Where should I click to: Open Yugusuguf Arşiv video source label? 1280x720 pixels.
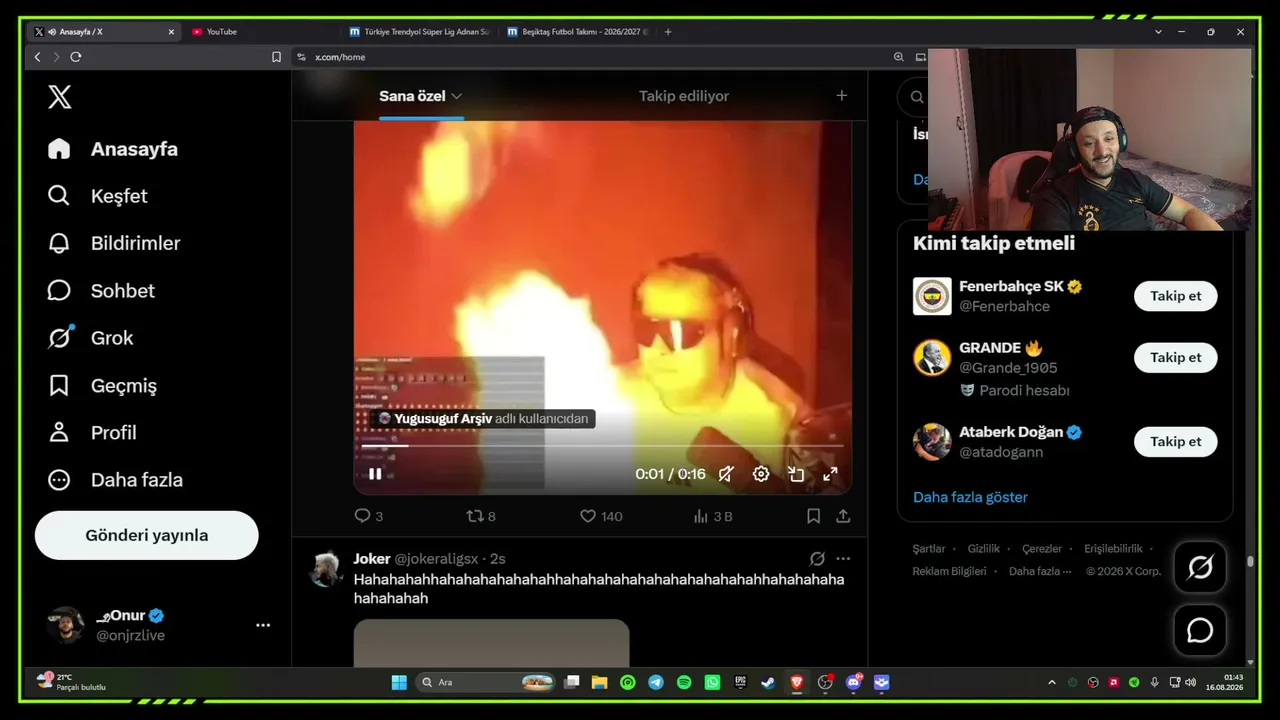click(x=484, y=419)
